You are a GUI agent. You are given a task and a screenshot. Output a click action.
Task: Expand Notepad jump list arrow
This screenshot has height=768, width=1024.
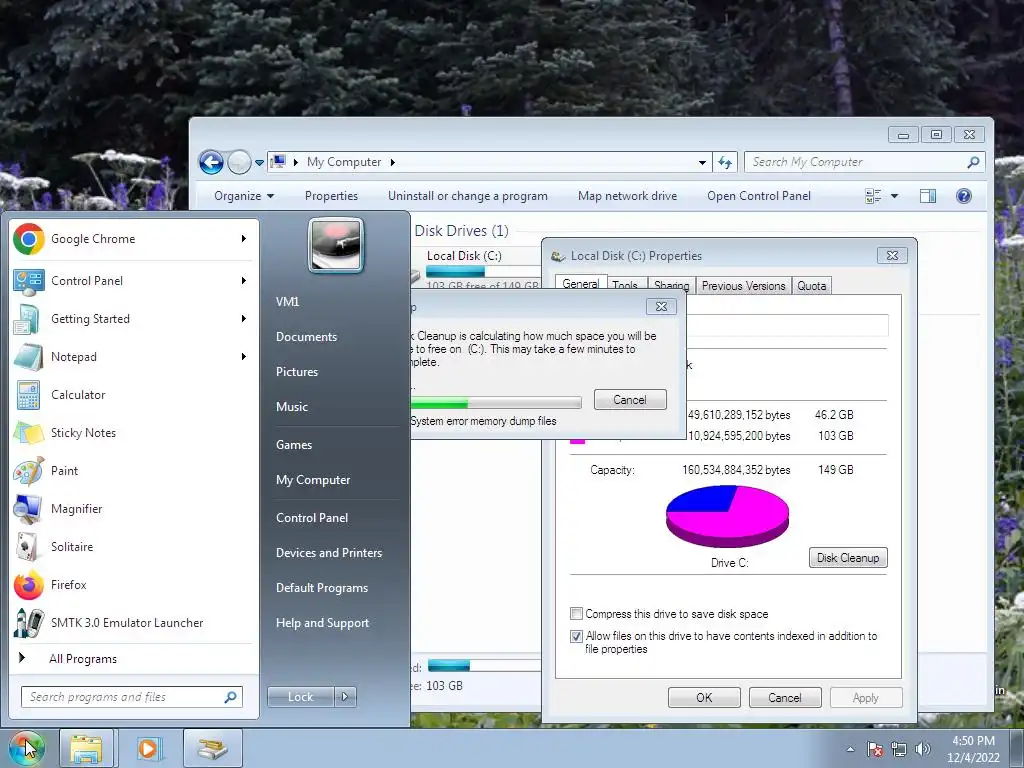(x=244, y=357)
